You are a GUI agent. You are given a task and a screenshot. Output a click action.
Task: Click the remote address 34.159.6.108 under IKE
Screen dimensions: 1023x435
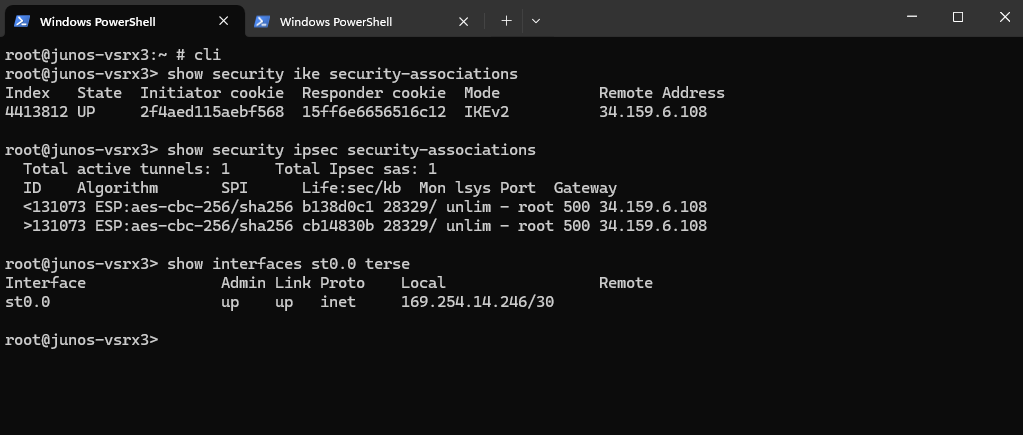pos(652,112)
